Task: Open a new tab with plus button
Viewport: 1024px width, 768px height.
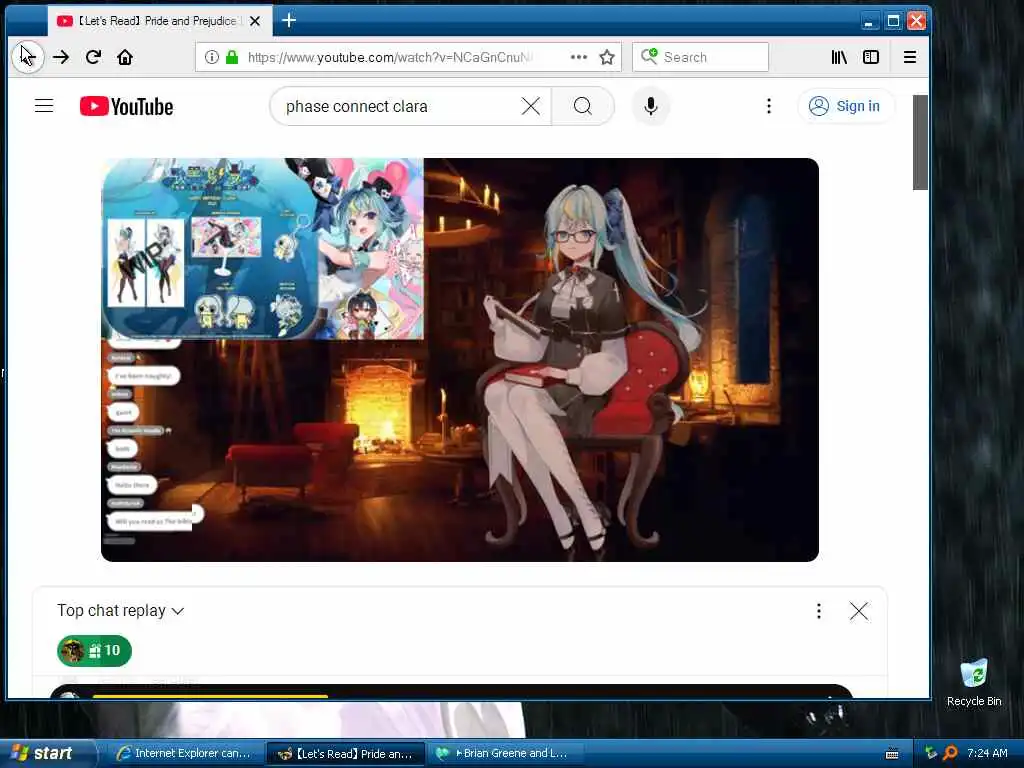Action: point(289,20)
